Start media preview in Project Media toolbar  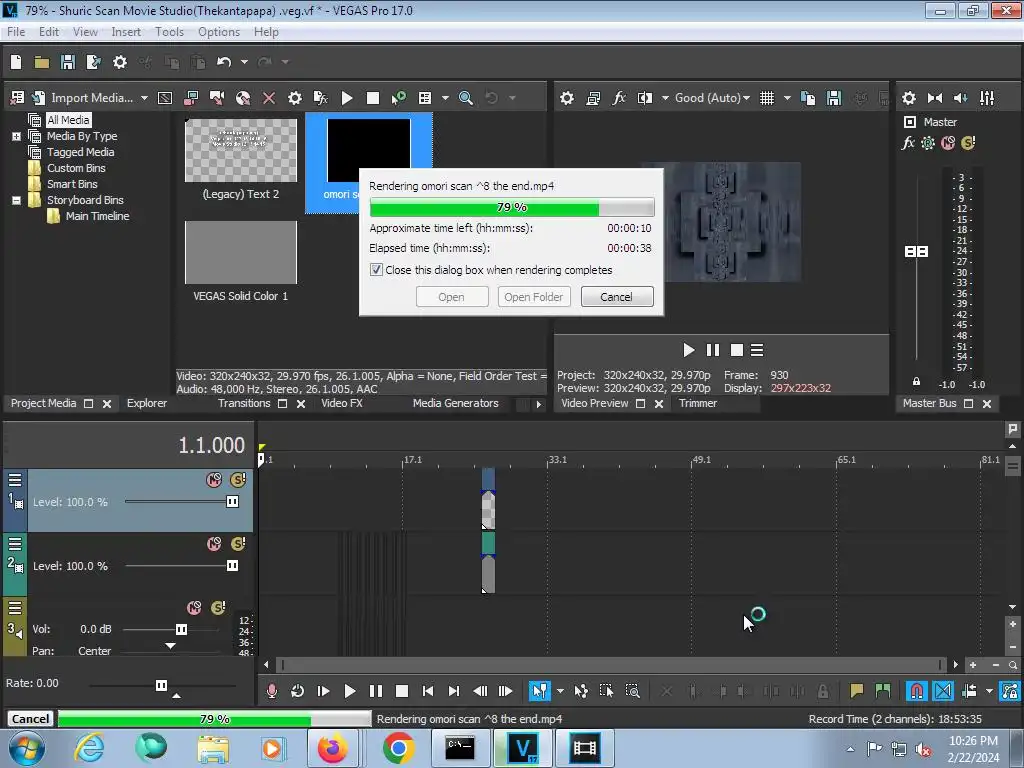tap(347, 98)
